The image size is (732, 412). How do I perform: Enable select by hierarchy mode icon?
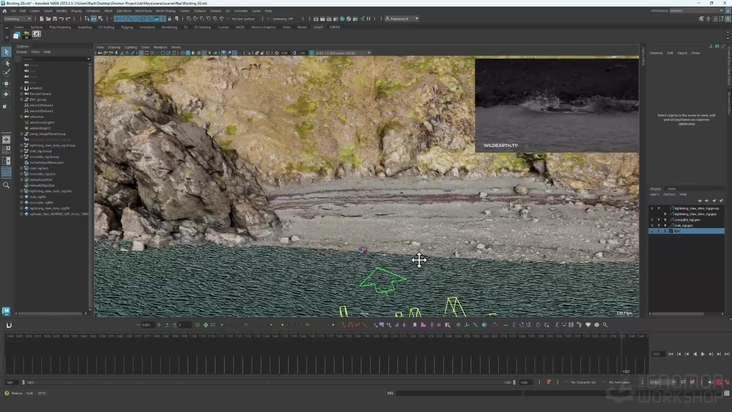click(x=87, y=19)
